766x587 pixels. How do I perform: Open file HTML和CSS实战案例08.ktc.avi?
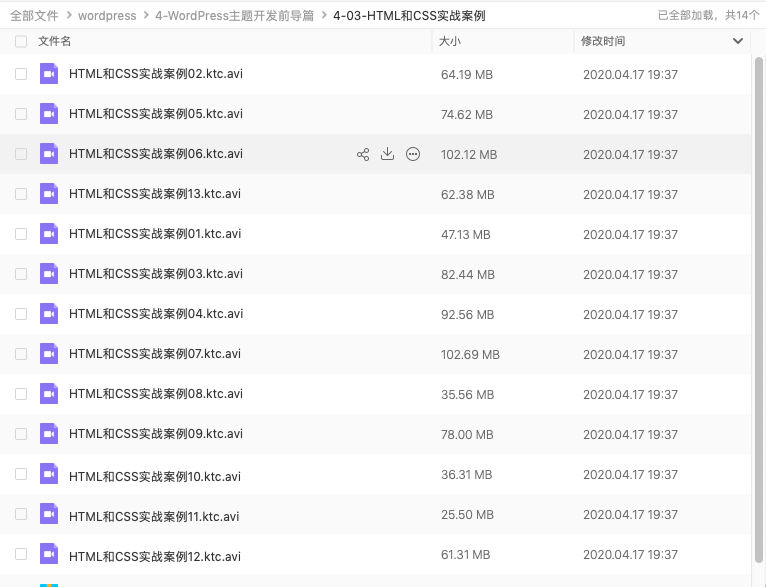(156, 394)
